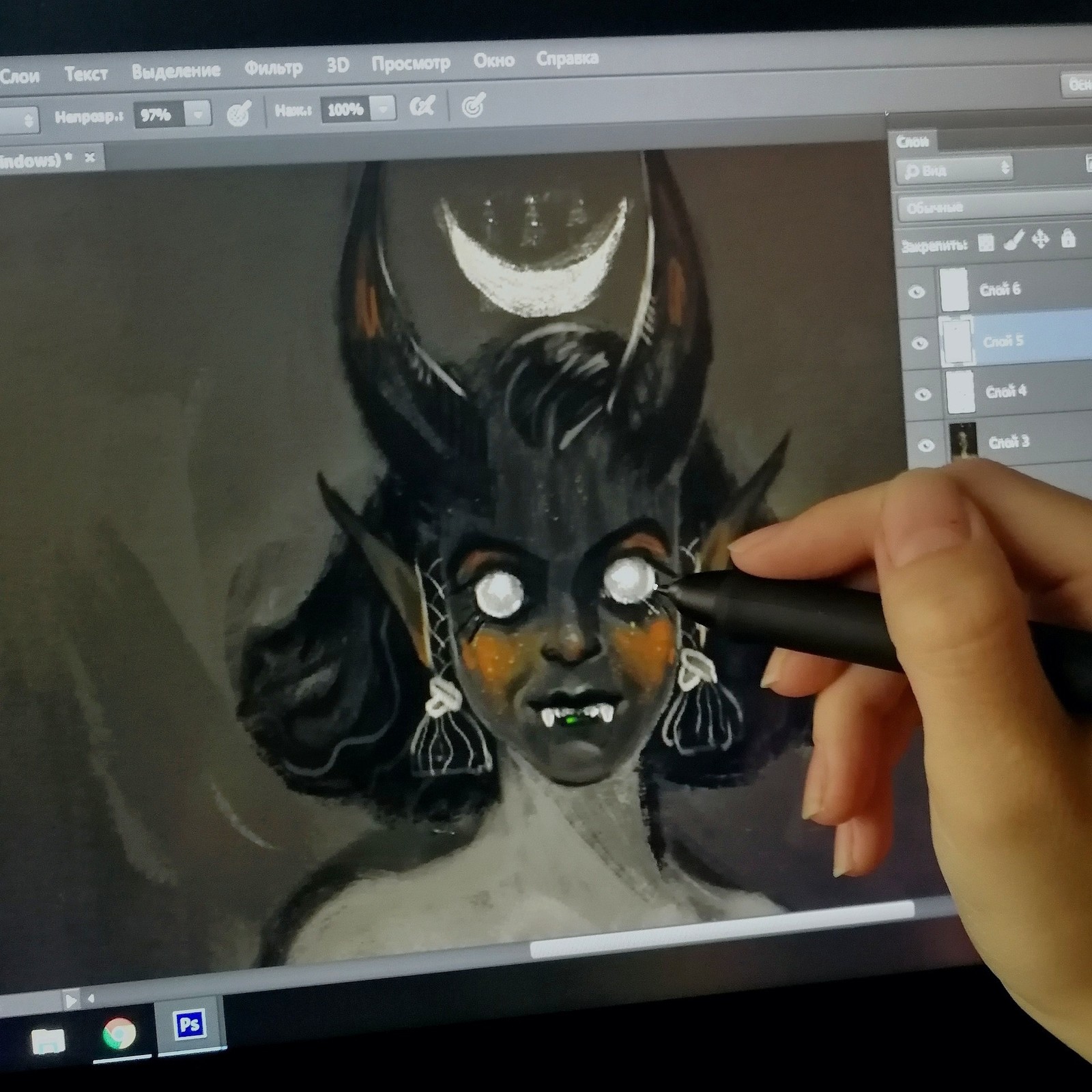Click the Слой 3 layer thumbnail

pos(963,442)
